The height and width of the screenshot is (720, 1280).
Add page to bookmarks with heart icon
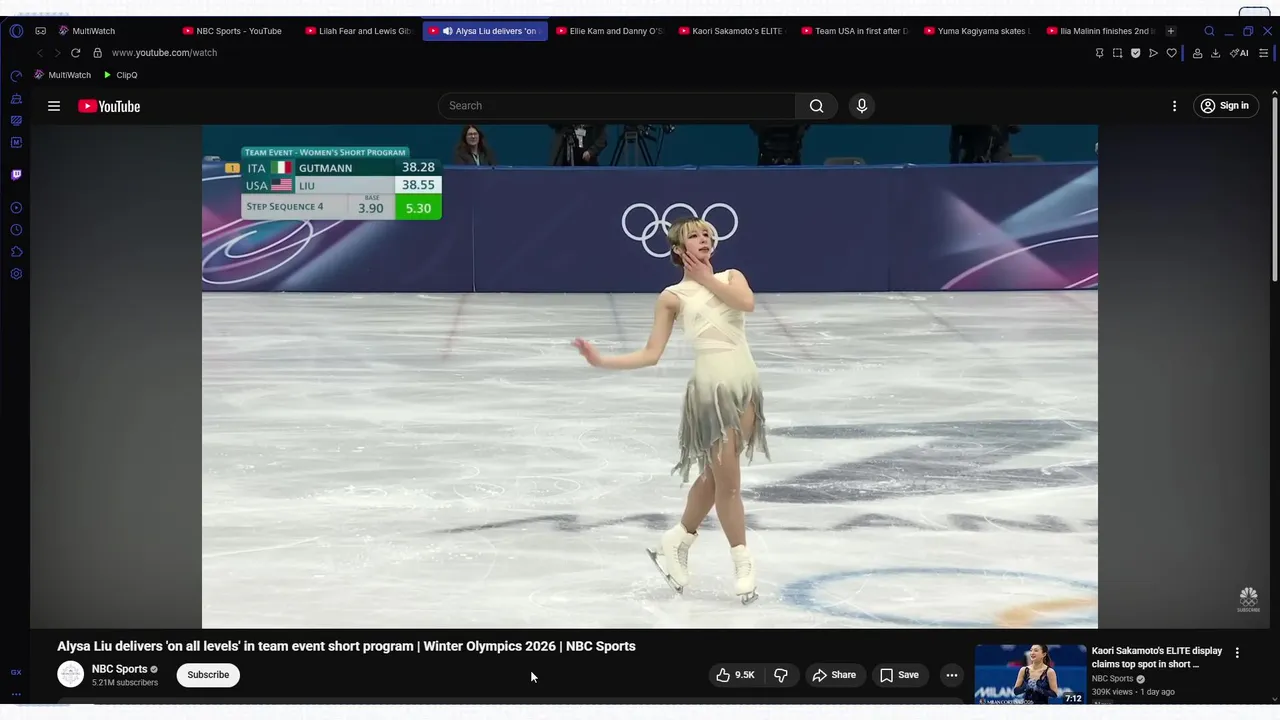click(1171, 53)
